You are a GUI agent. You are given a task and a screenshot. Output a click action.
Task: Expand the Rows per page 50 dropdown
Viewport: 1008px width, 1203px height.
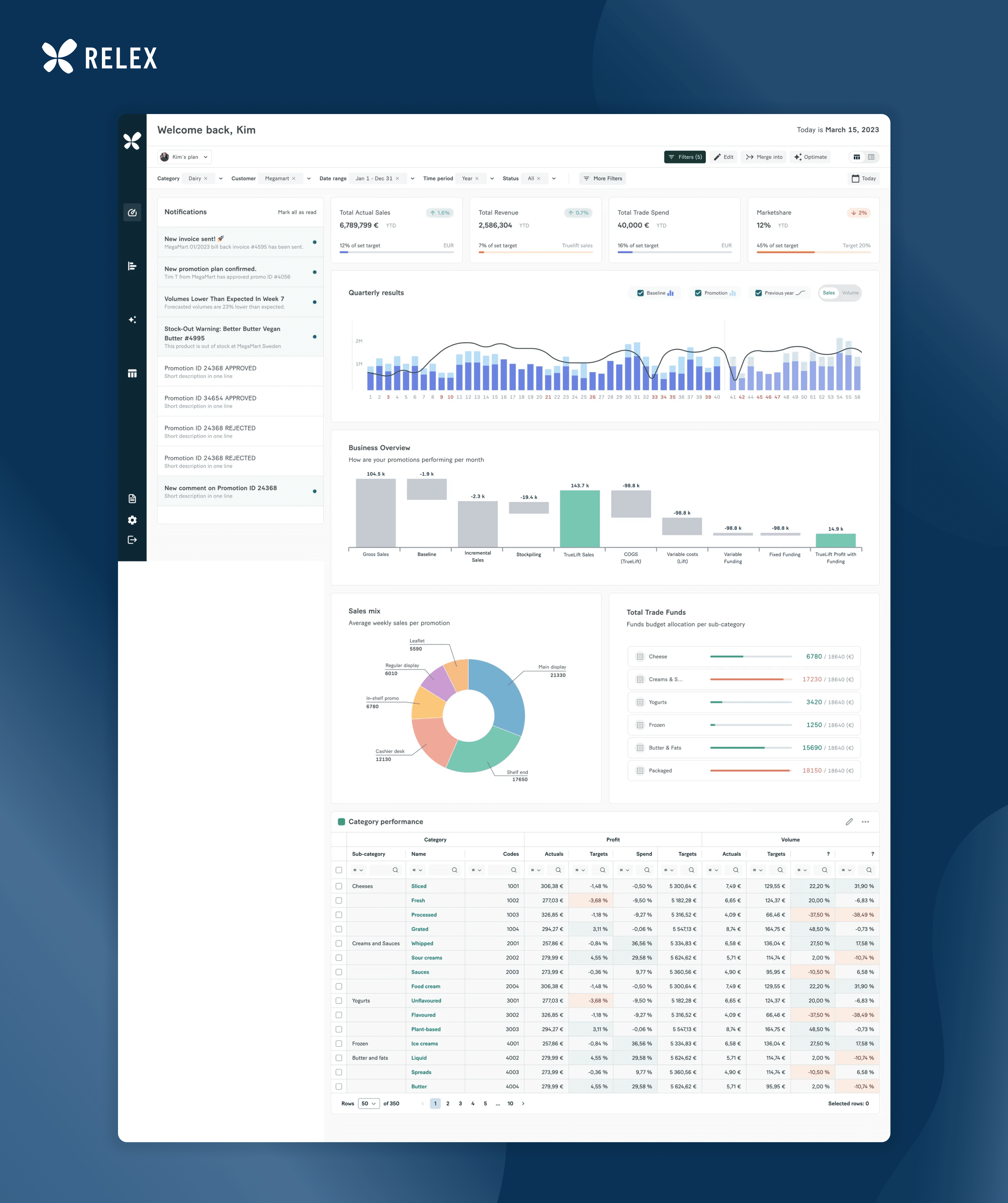tap(368, 1103)
